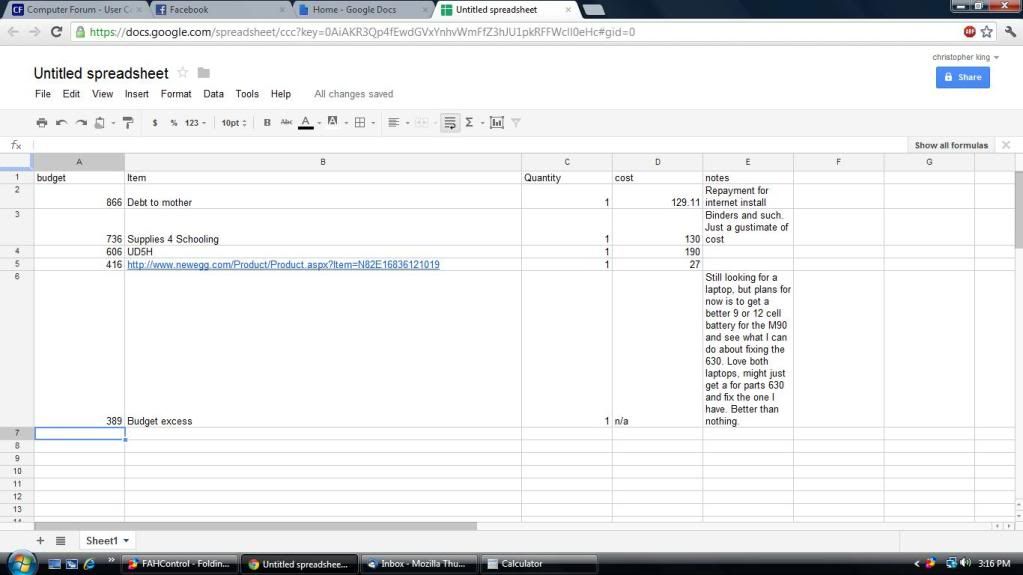Image resolution: width=1023 pixels, height=575 pixels.
Task: Switch to the Sheet1 tab
Action: (x=102, y=540)
